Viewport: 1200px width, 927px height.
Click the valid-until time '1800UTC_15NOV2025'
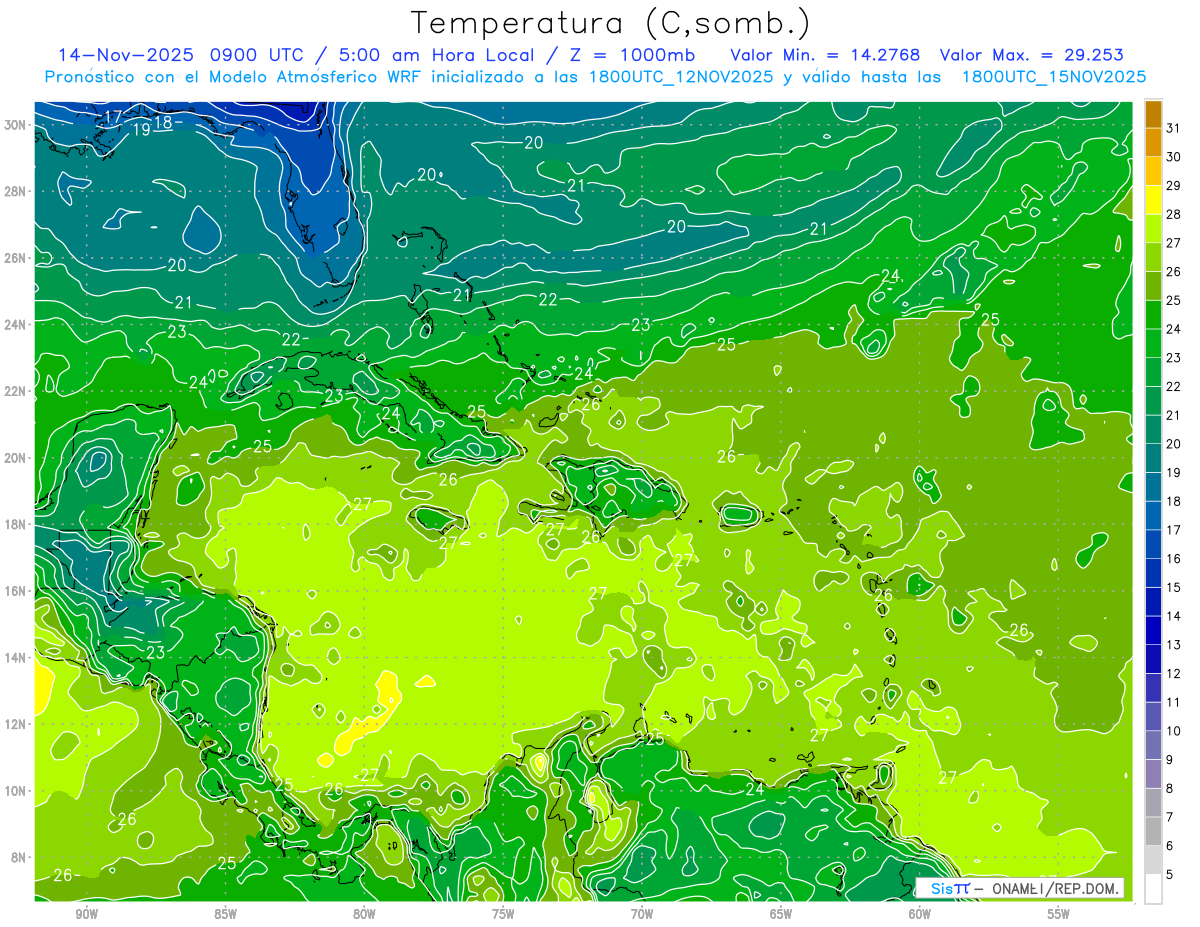[1052, 77]
